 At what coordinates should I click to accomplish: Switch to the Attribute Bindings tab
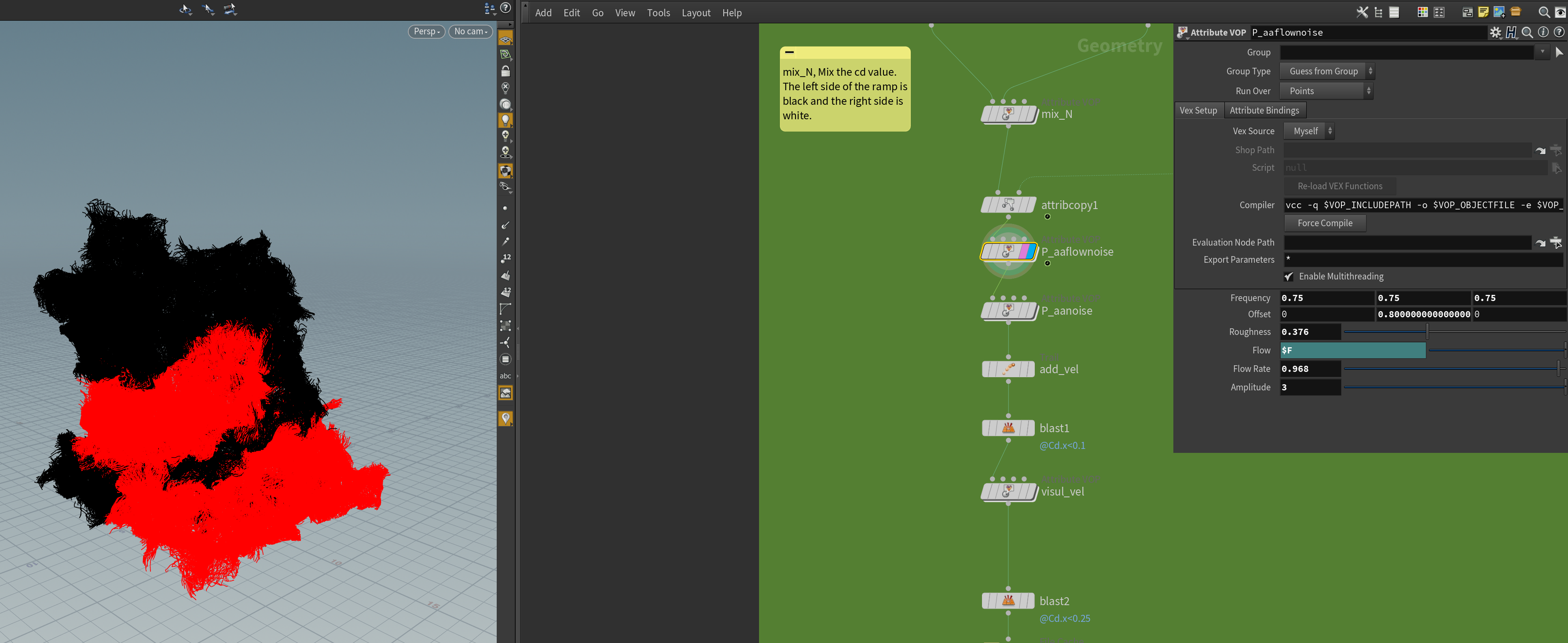click(1264, 110)
